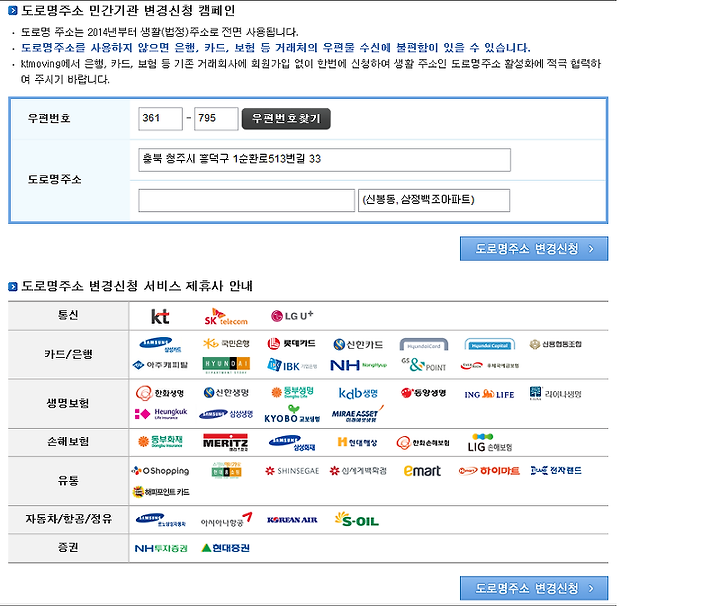
Task: Click the SK telecom logo
Action: 226,317
